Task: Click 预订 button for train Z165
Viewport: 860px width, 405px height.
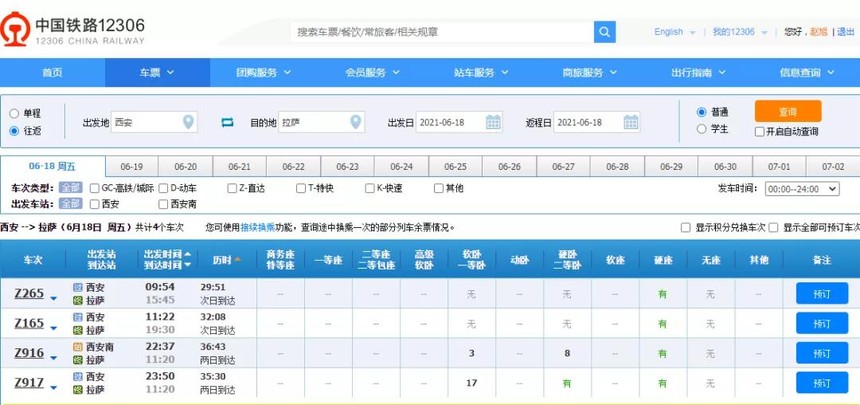Action: click(x=822, y=323)
